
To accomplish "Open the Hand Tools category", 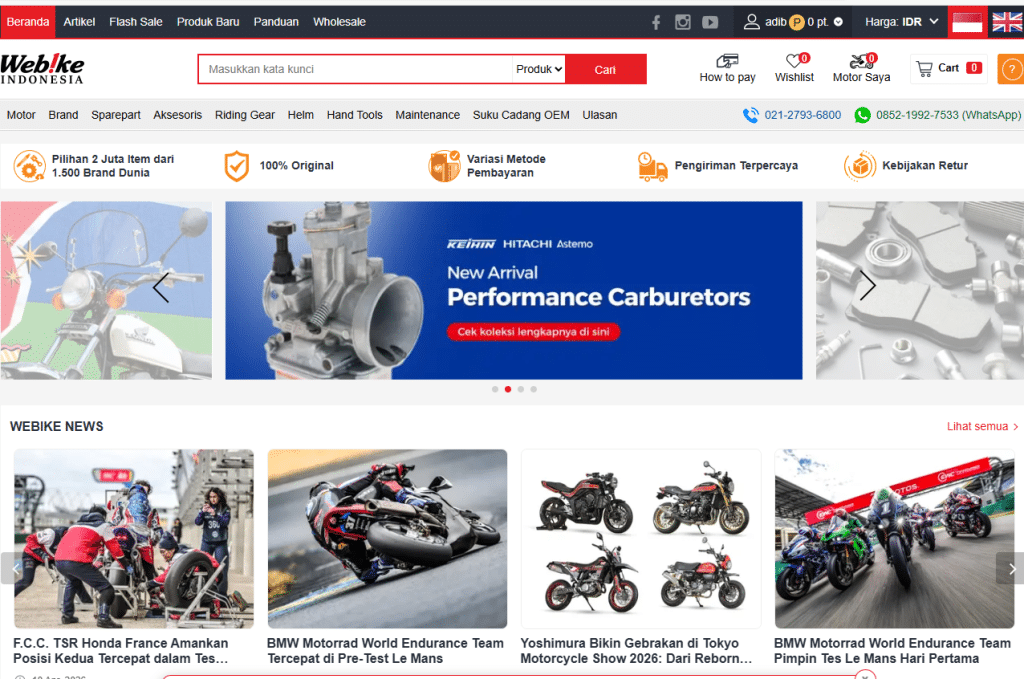I will pos(355,115).
